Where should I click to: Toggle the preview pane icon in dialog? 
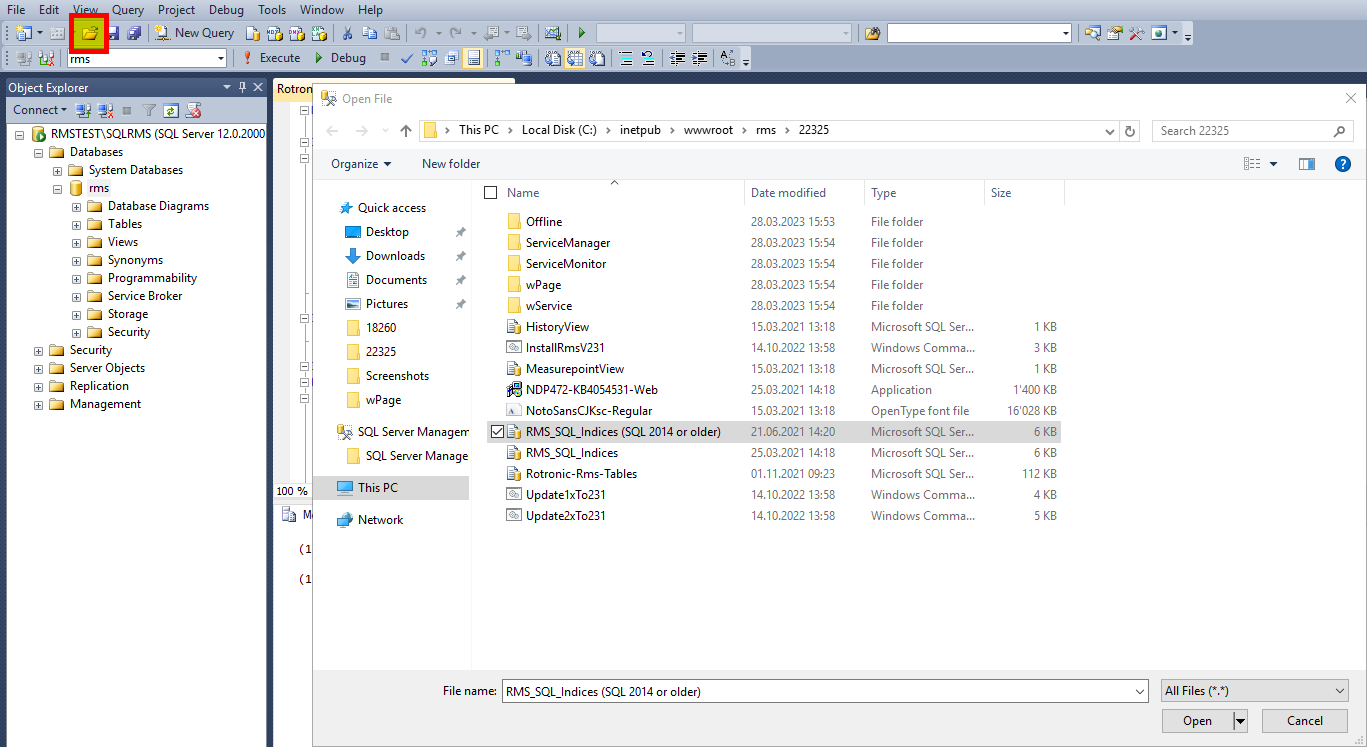click(x=1306, y=164)
